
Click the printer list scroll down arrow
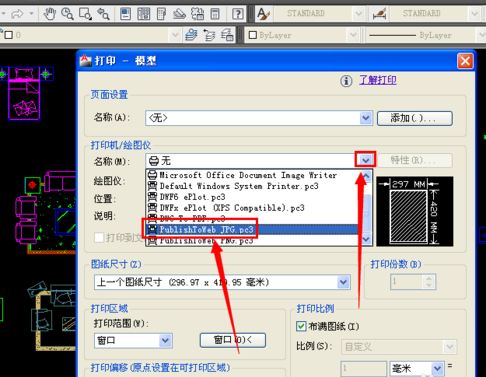pos(366,239)
